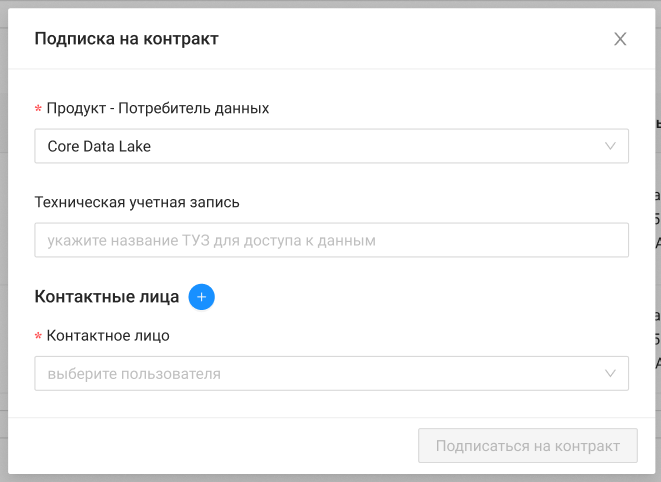Screen dimensions: 661x482
Task: Select the 'Core Data Lake' value text
Action: click(99, 146)
